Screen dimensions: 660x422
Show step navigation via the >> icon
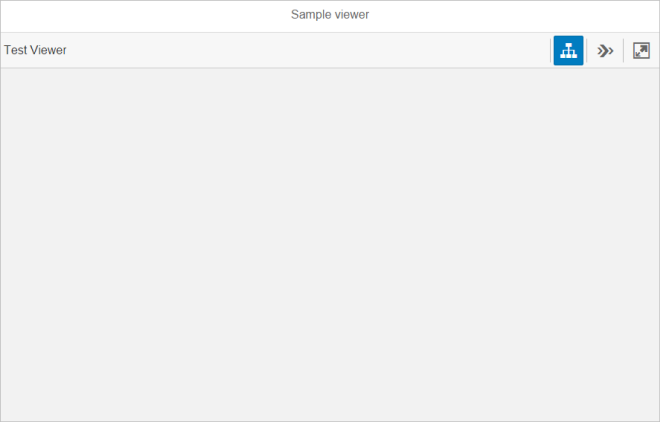(x=605, y=51)
